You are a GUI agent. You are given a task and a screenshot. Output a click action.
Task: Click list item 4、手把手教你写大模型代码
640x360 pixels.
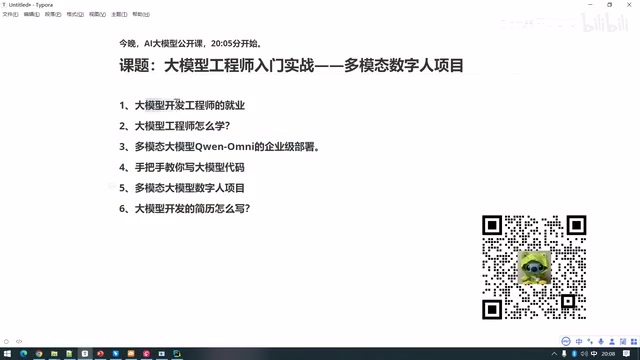click(x=182, y=167)
